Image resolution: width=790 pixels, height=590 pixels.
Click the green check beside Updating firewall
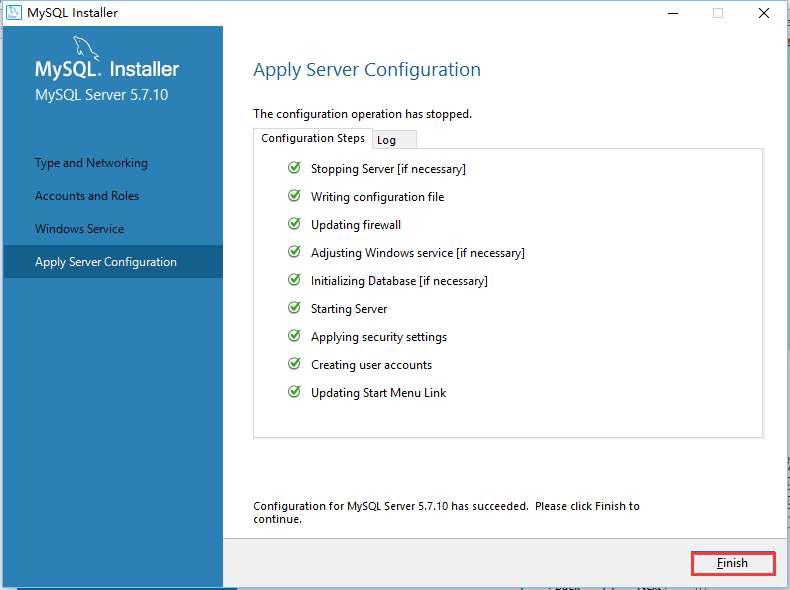point(294,224)
